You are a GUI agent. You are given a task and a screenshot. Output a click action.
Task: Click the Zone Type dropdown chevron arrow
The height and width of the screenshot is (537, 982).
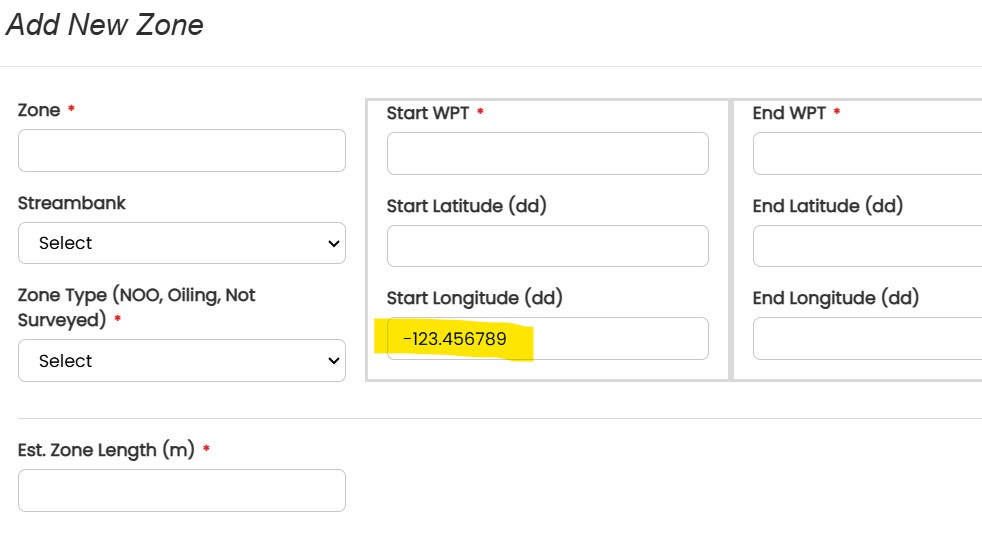click(334, 361)
